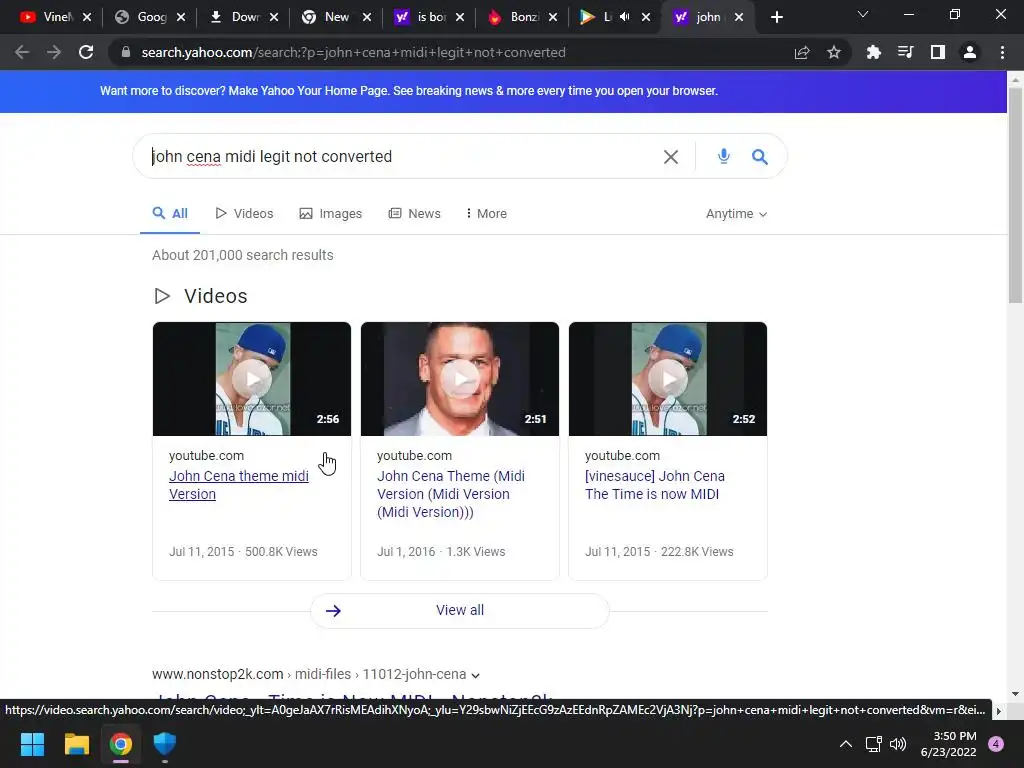Bookmark this page with the star icon
This screenshot has height=768, width=1024.
(x=834, y=52)
